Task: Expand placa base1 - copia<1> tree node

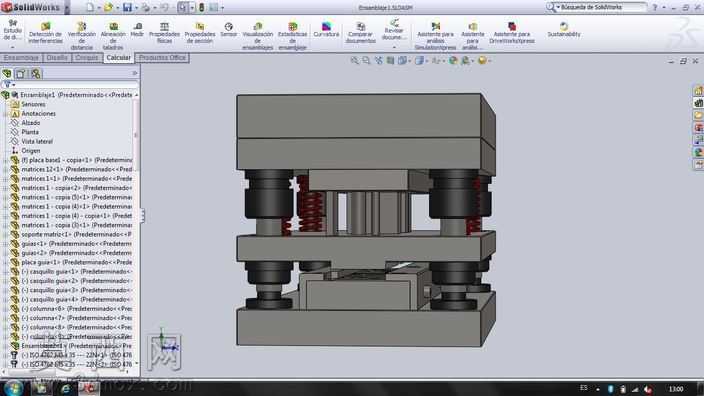Action: [5, 160]
